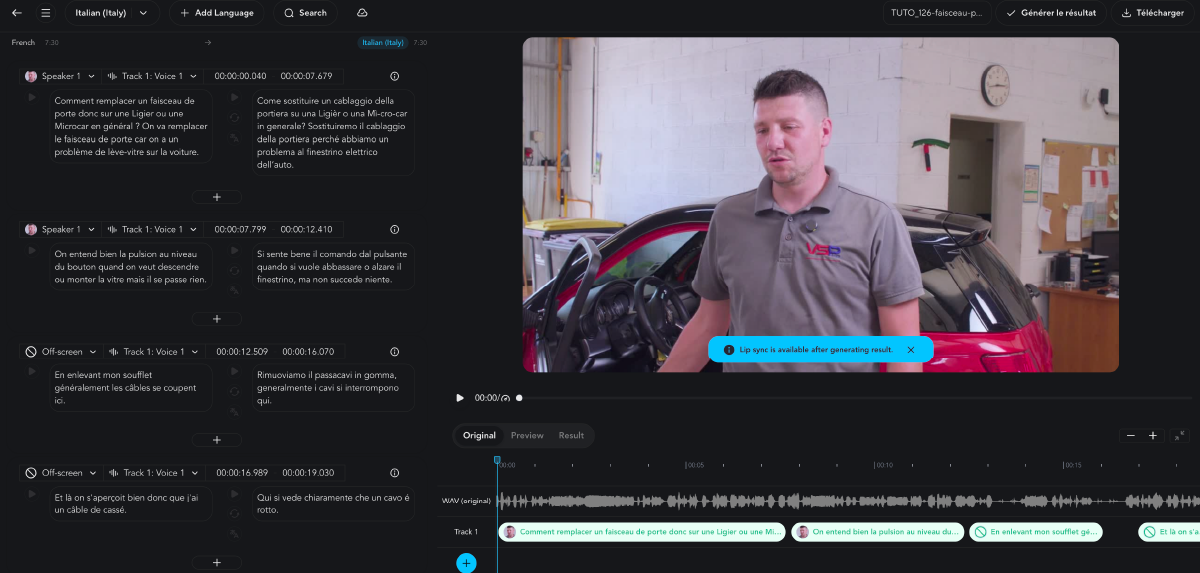This screenshot has width=1200, height=573.
Task: Play the Italian translation 'Si sente bene il comando'
Action: [x=234, y=251]
